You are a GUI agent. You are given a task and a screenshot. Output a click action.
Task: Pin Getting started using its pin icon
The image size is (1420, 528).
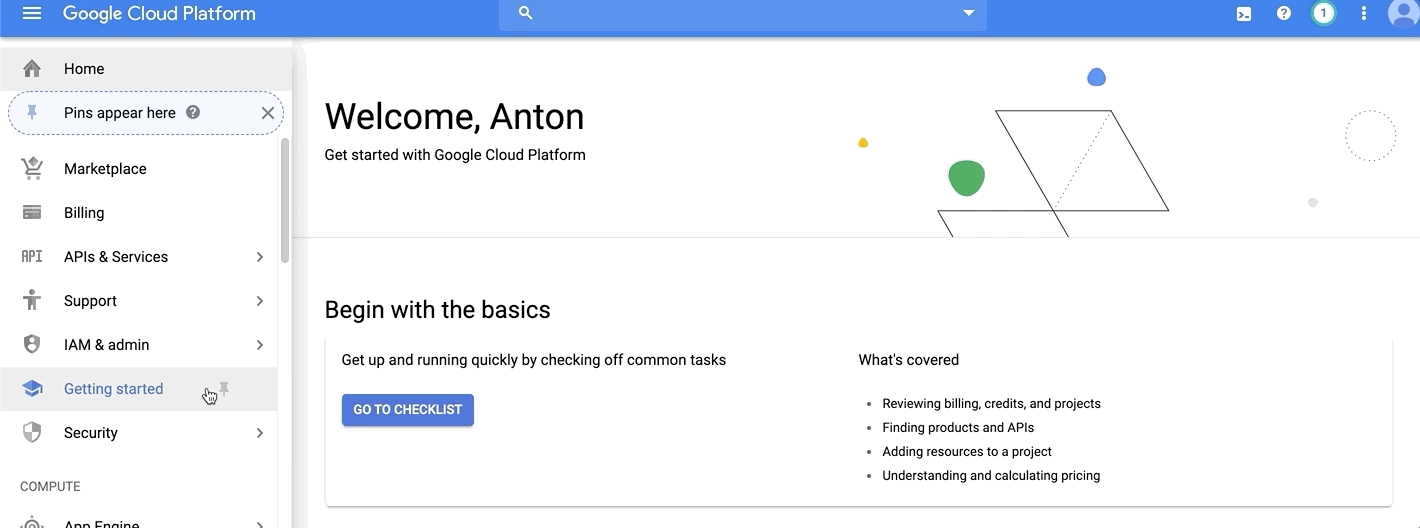224,389
